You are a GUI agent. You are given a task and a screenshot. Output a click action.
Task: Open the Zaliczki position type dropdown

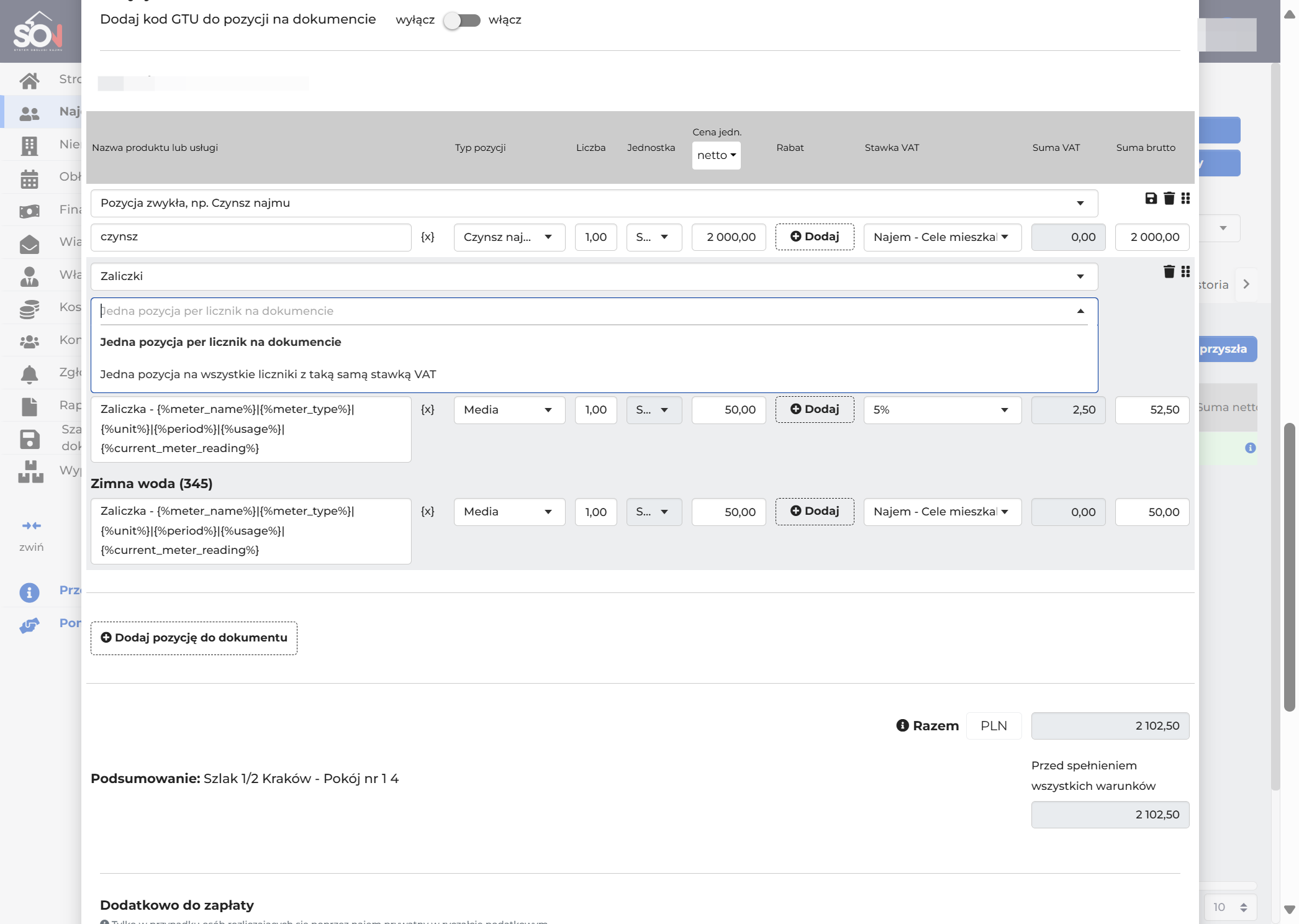594,276
